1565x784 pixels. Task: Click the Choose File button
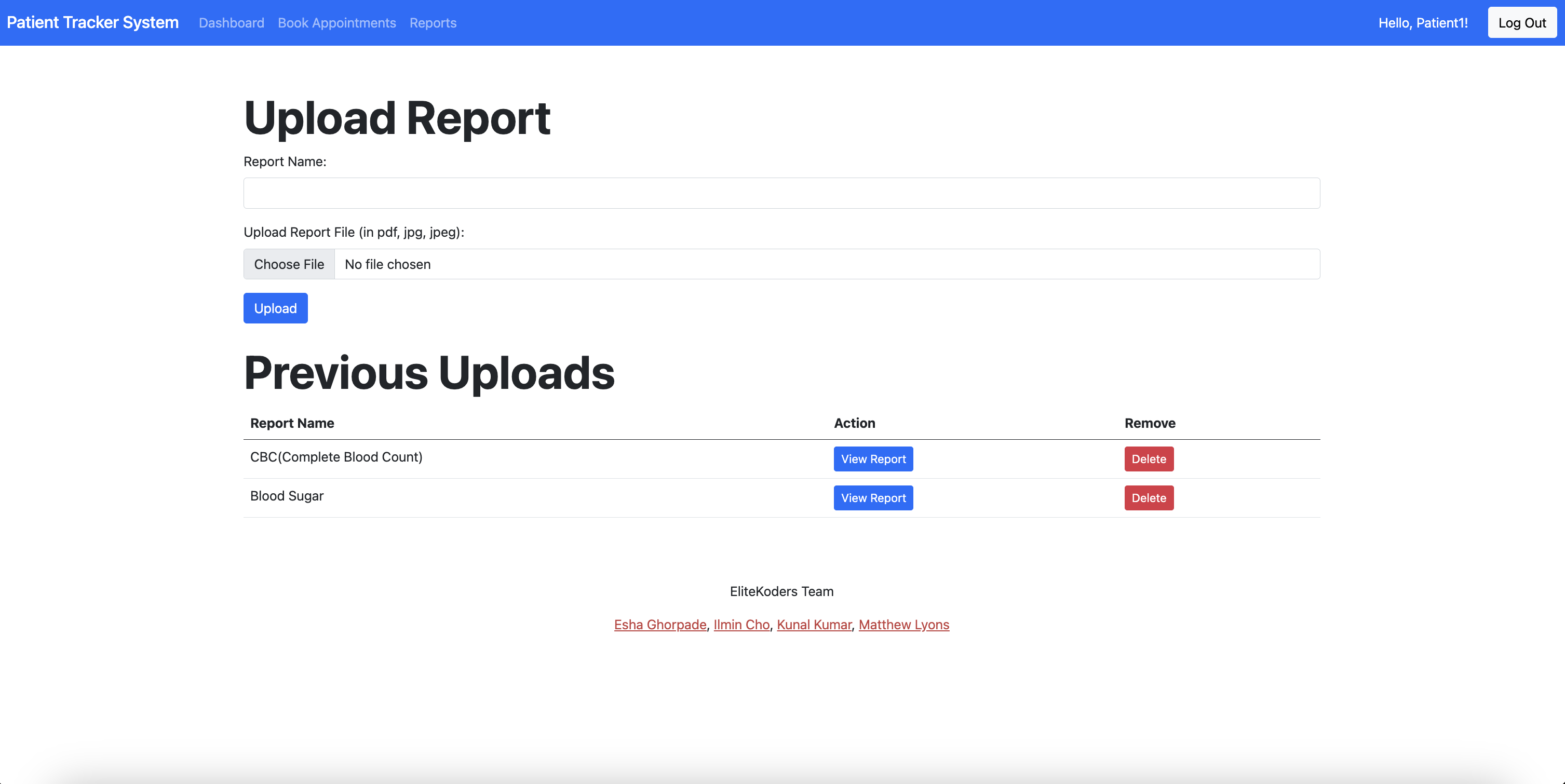pos(289,264)
